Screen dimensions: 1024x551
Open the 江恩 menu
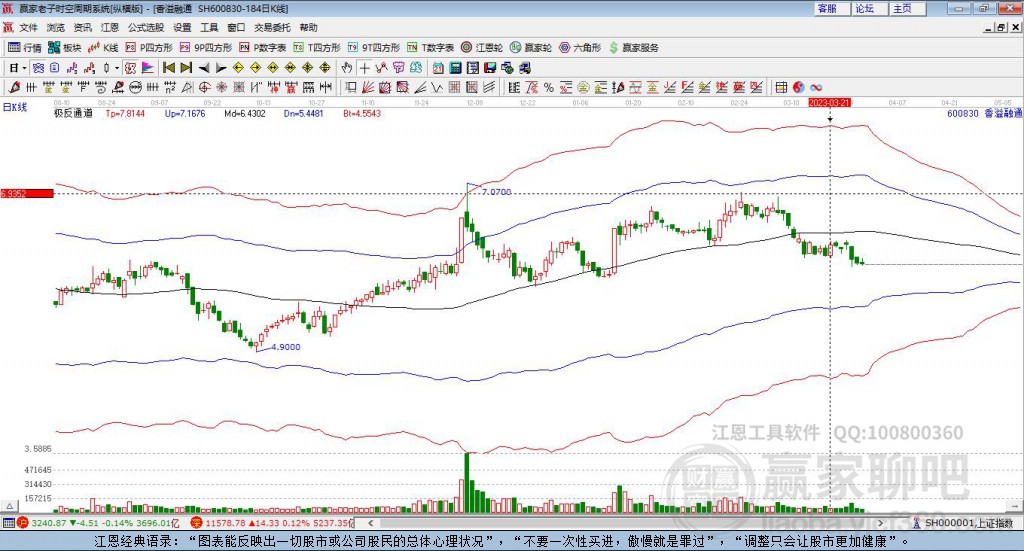110,27
